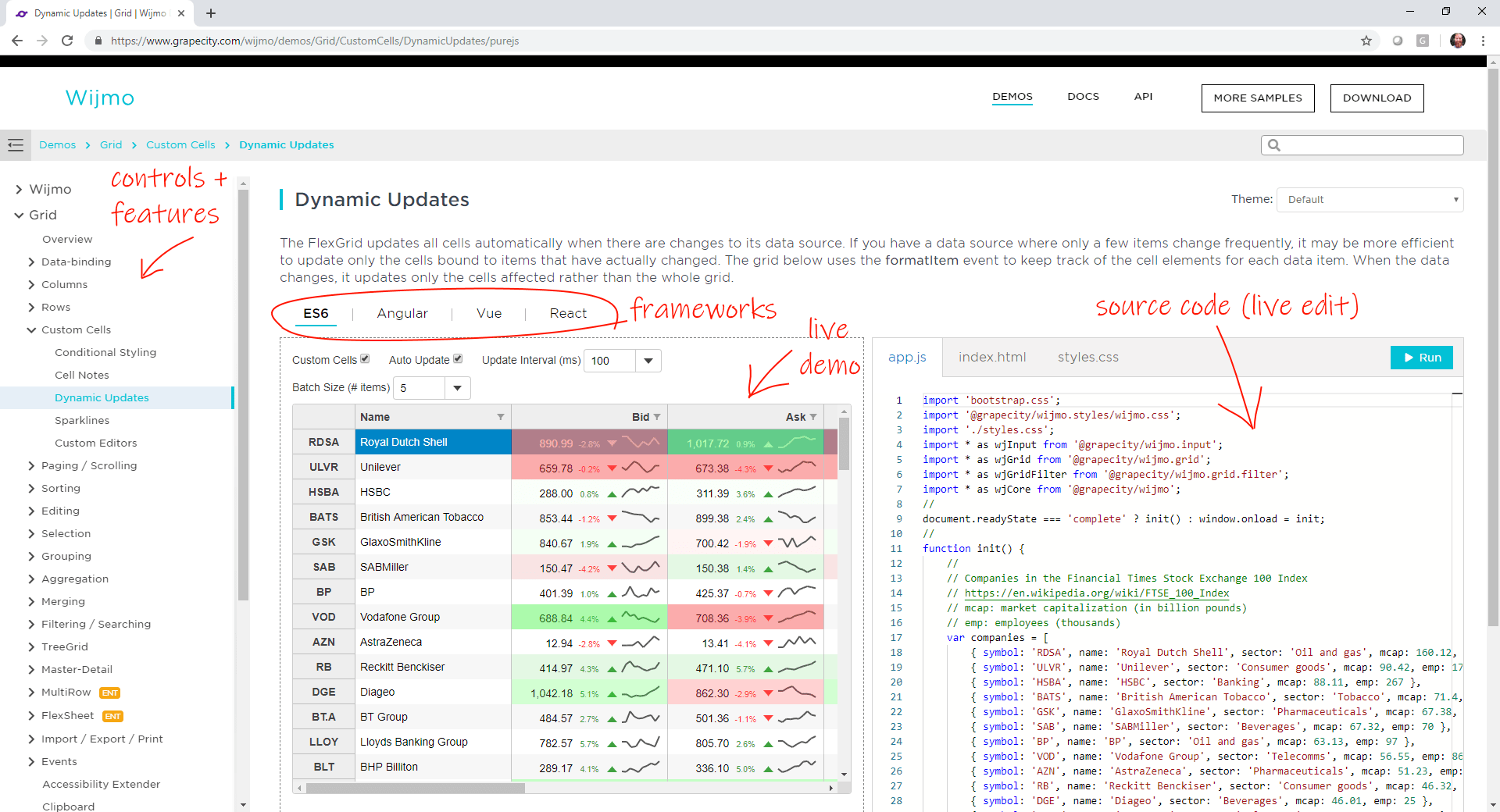Click the DOWNLOAD button
The height and width of the screenshot is (812, 1500).
1377,98
